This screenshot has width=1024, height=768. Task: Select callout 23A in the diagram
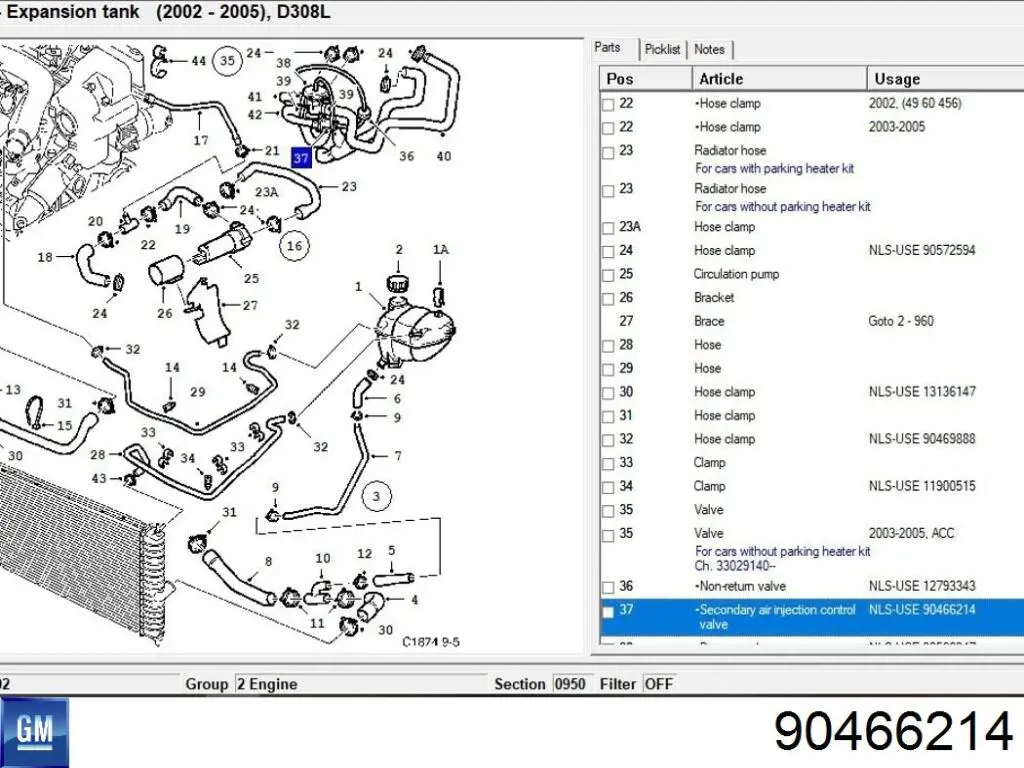[x=266, y=192]
